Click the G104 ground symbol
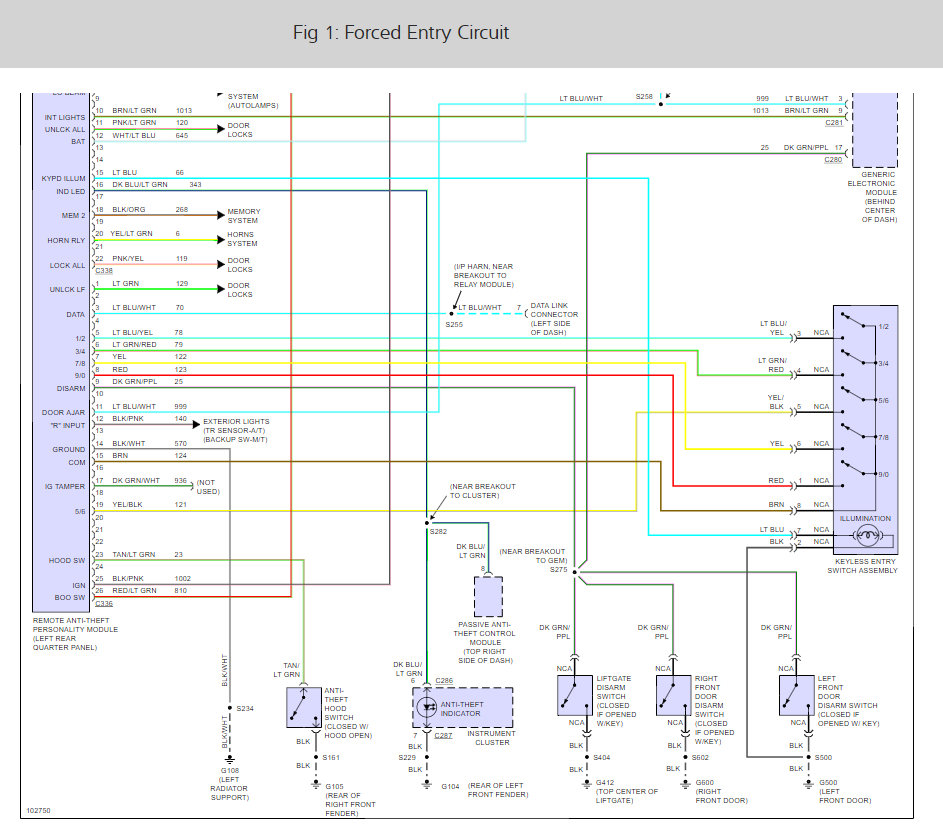 coord(426,784)
